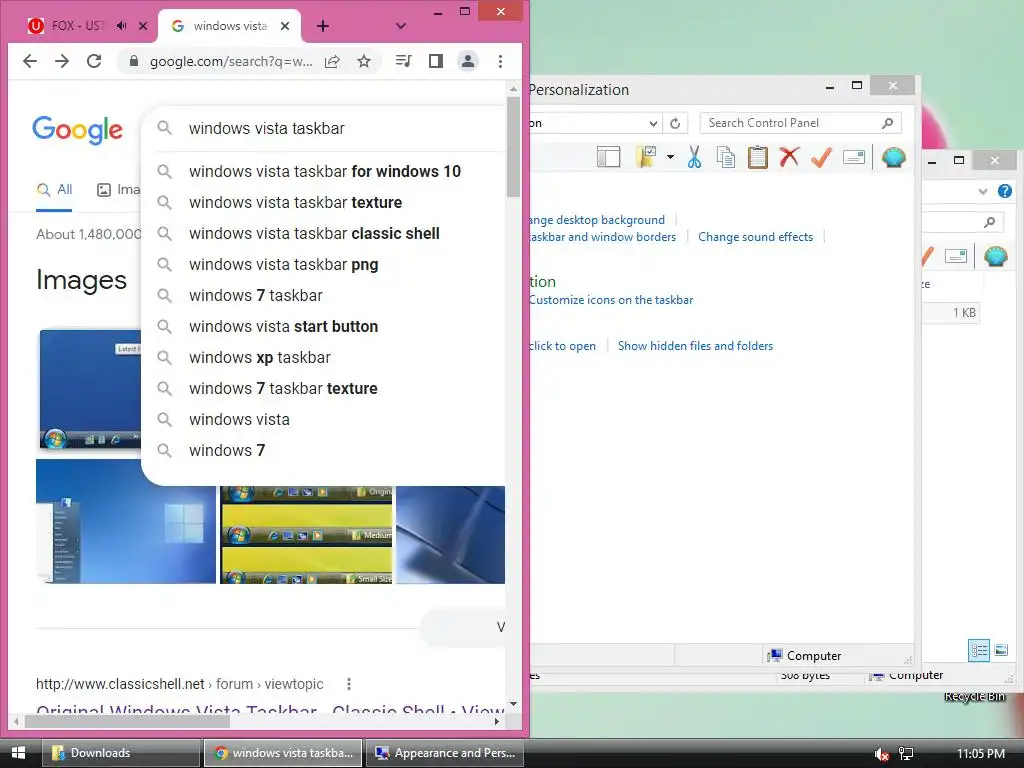Click the google.com address bar
Image resolution: width=1024 pixels, height=768 pixels.
231,61
